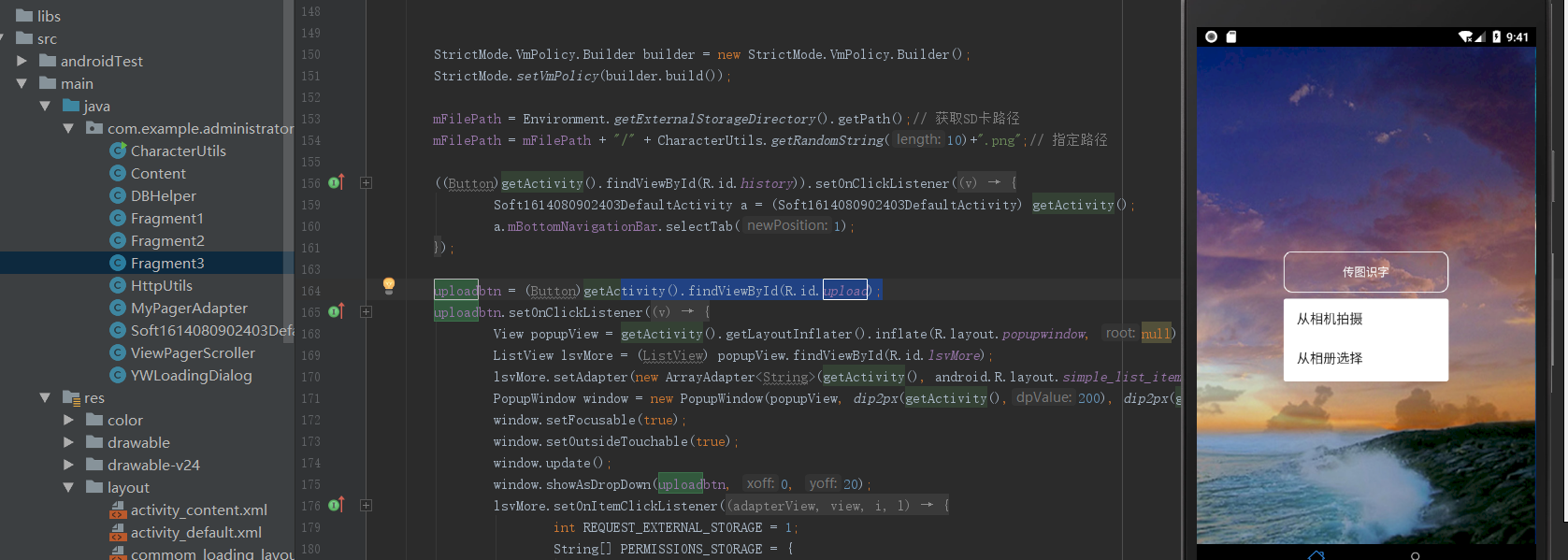Click the override gutter icon on line 176
Viewport: 1568px width, 560px height.
click(x=337, y=505)
